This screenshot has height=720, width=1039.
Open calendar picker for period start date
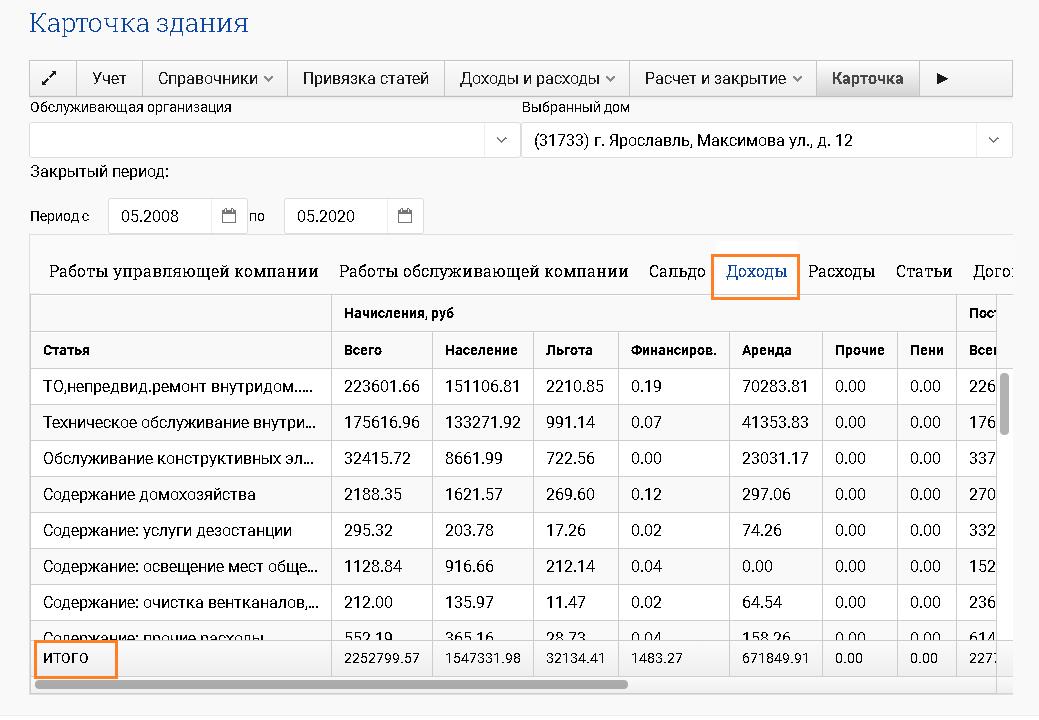[229, 215]
